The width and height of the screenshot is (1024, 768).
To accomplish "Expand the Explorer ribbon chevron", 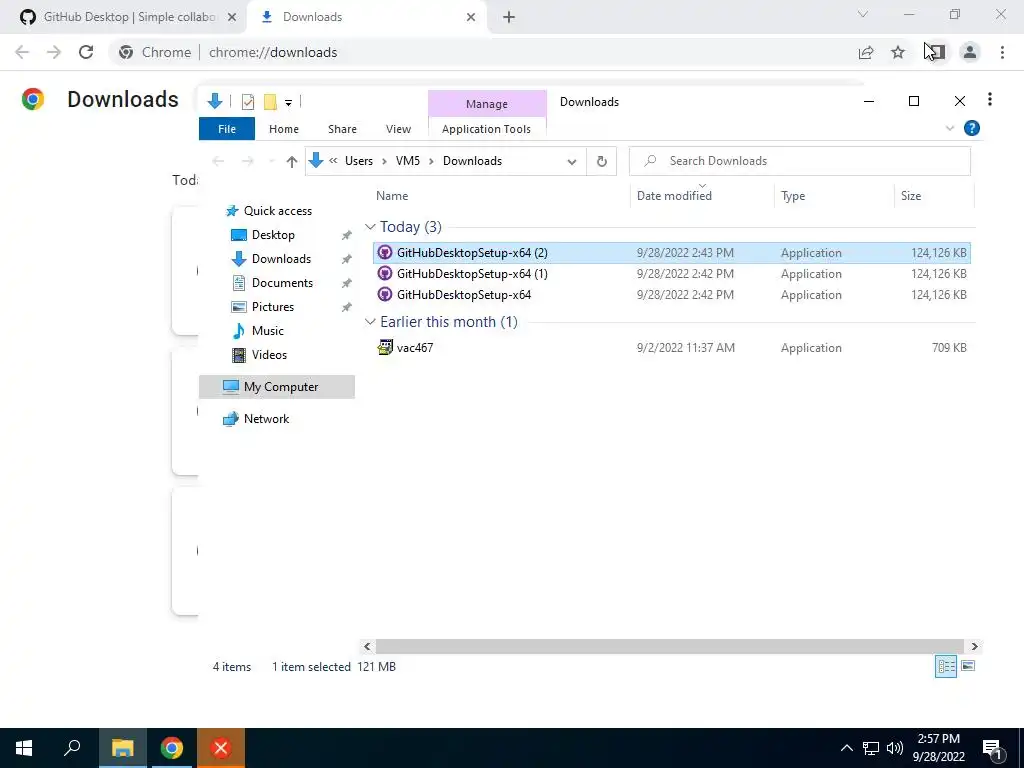I will pos(950,128).
